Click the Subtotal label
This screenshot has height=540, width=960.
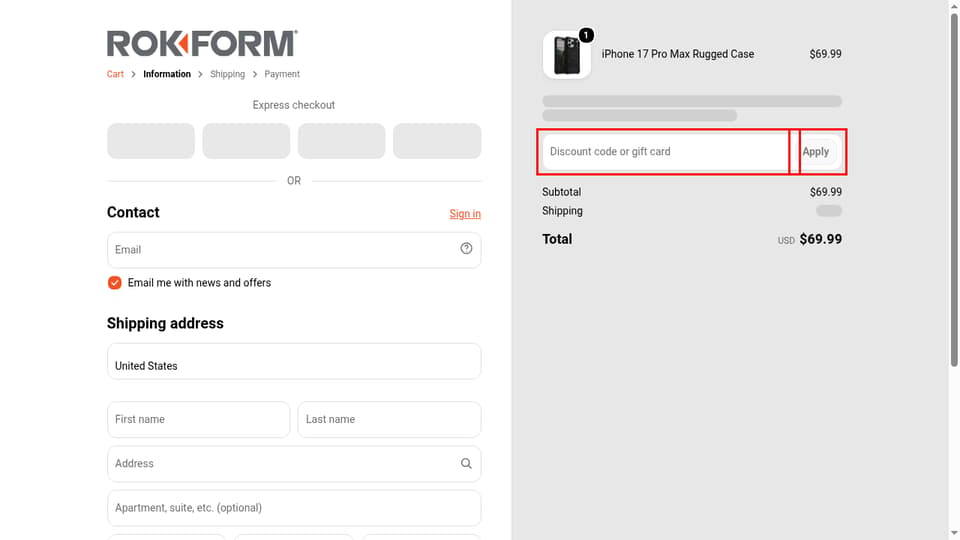[x=561, y=192]
